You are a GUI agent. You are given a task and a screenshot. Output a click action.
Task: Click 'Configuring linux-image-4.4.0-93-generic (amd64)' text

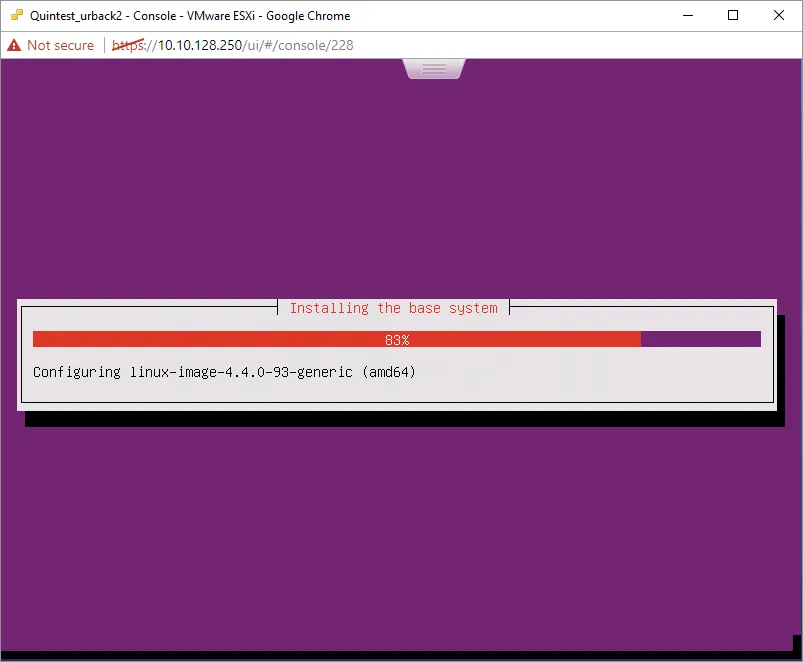[224, 372]
